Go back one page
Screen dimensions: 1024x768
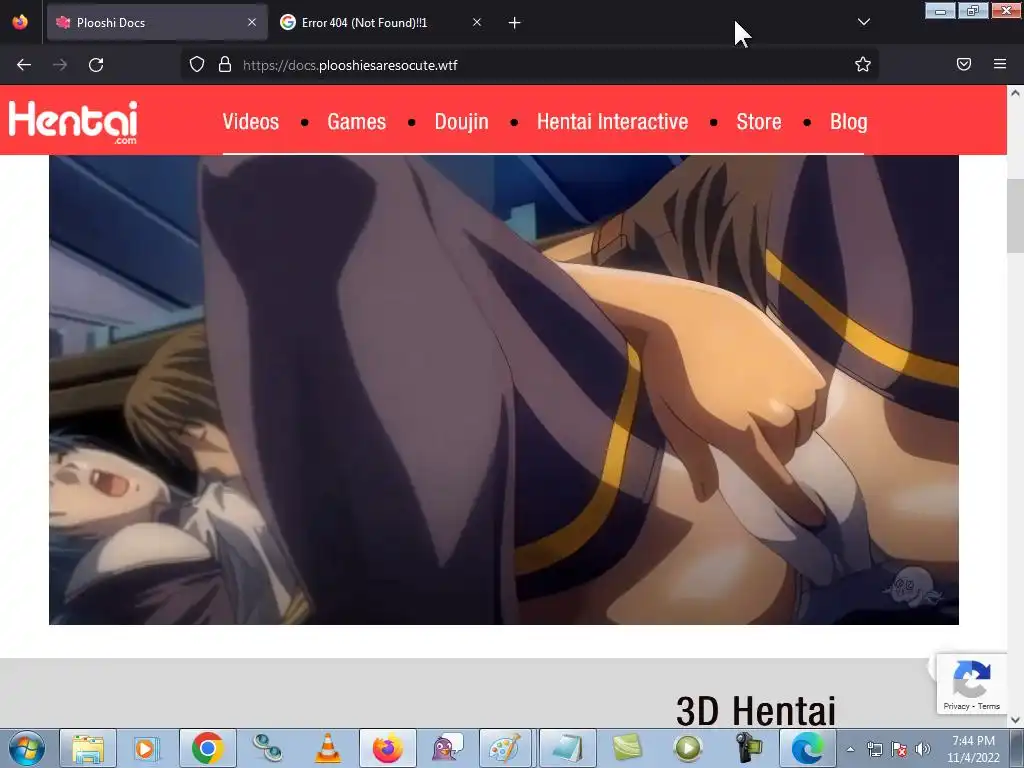(x=24, y=65)
